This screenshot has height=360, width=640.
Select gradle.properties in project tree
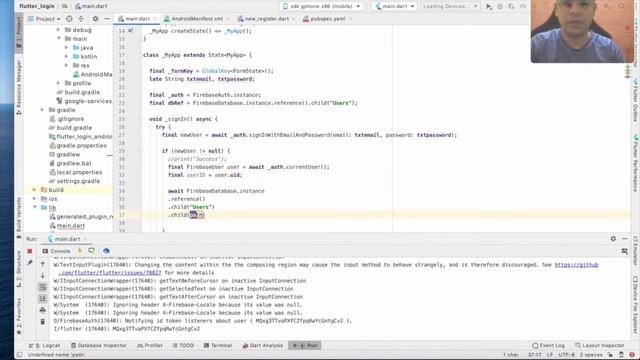[x=78, y=146]
